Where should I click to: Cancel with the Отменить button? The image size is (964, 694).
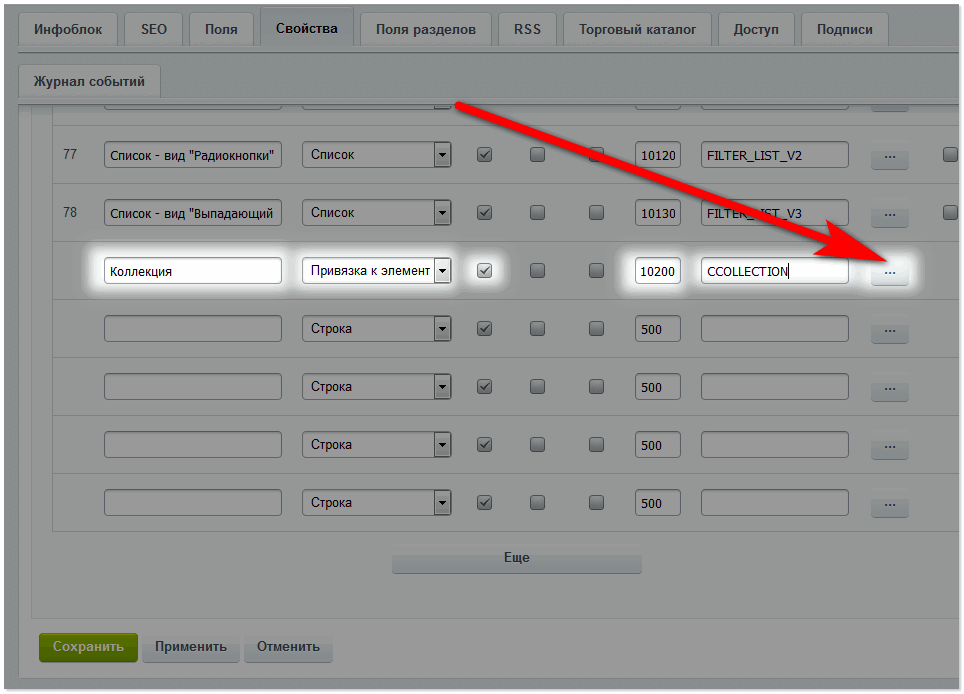pos(288,647)
